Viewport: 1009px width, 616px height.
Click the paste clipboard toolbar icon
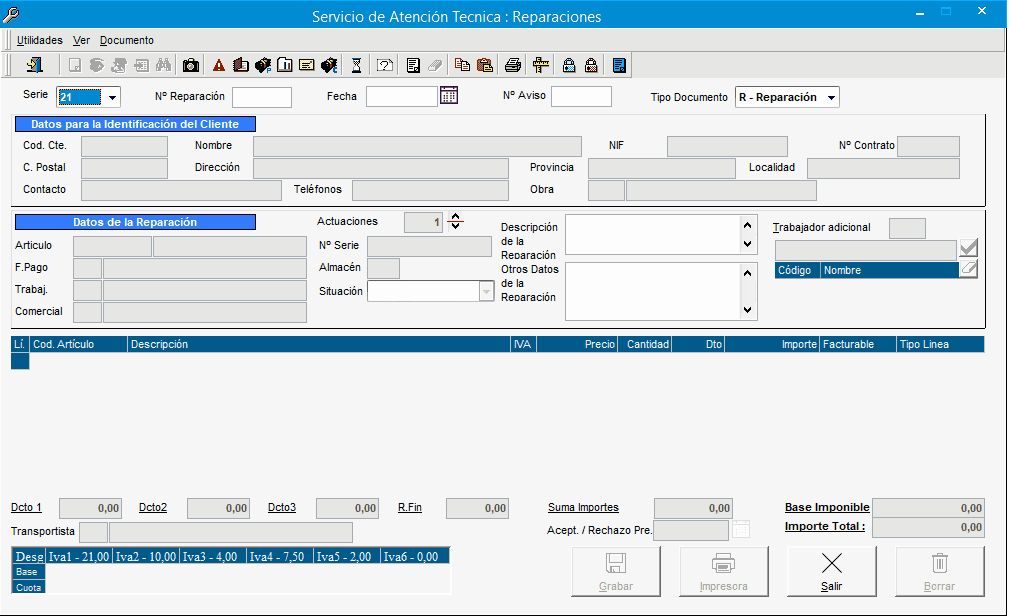[485, 65]
